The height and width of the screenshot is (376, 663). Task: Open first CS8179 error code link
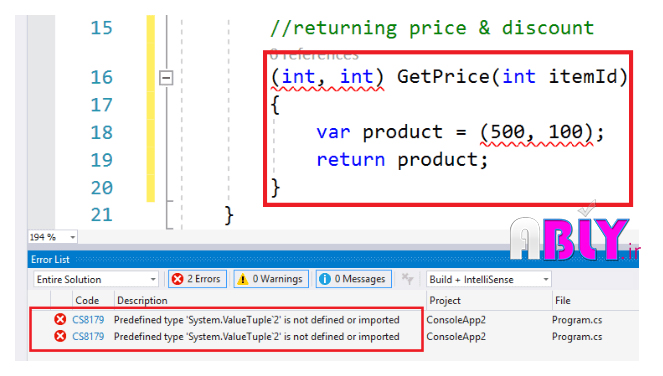coord(88,320)
